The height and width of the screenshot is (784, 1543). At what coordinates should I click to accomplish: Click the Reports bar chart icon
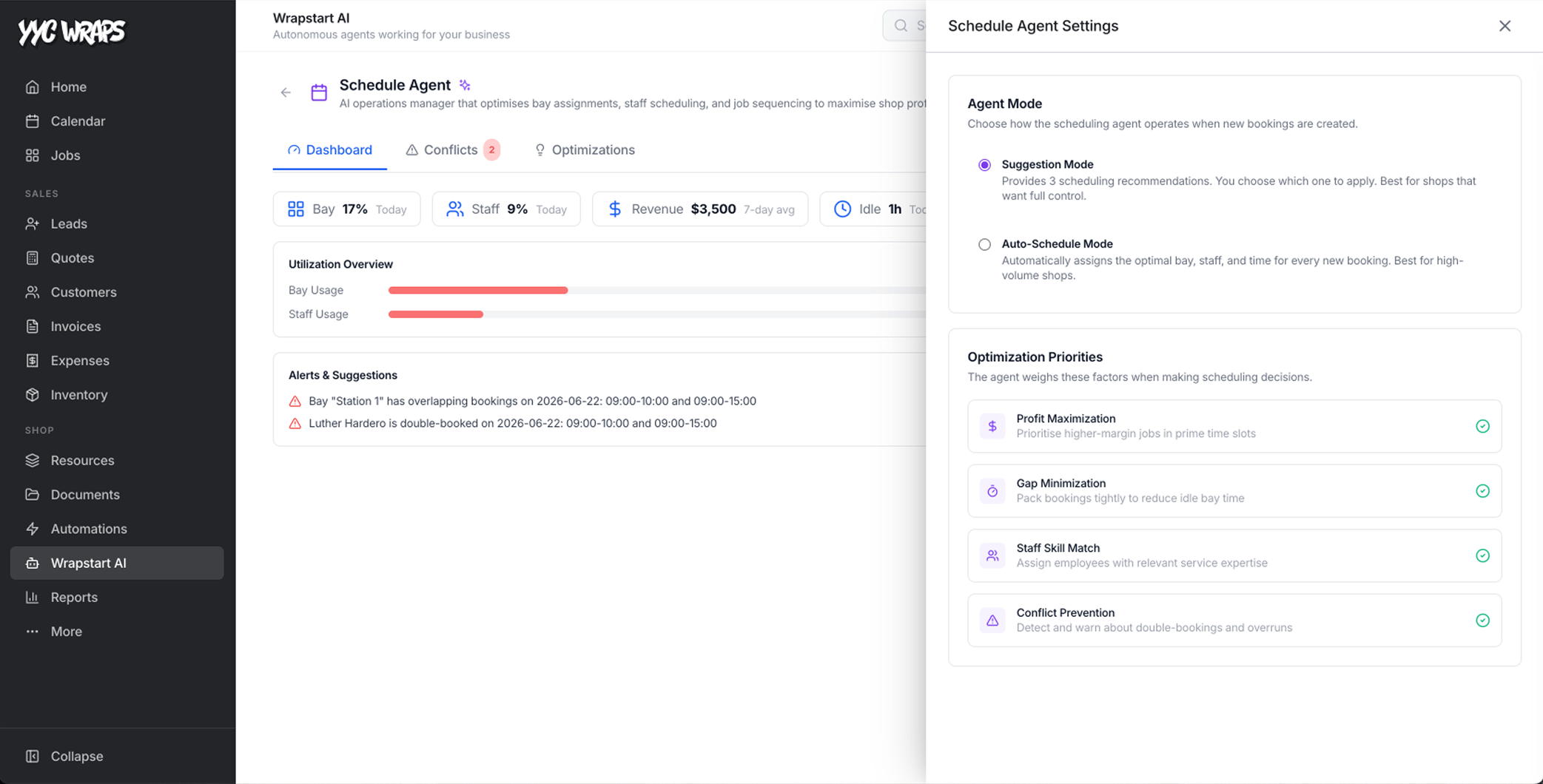click(x=32, y=597)
